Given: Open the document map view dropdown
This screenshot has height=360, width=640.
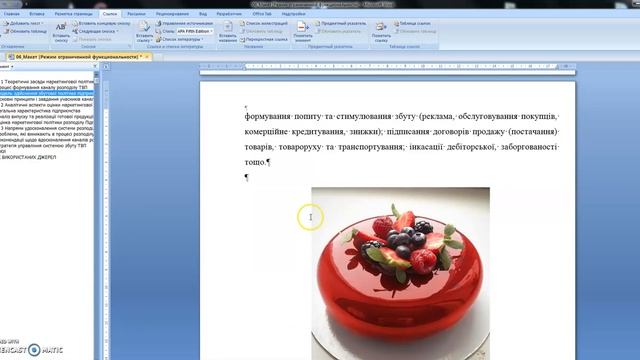Looking at the screenshot, I should [11, 66].
